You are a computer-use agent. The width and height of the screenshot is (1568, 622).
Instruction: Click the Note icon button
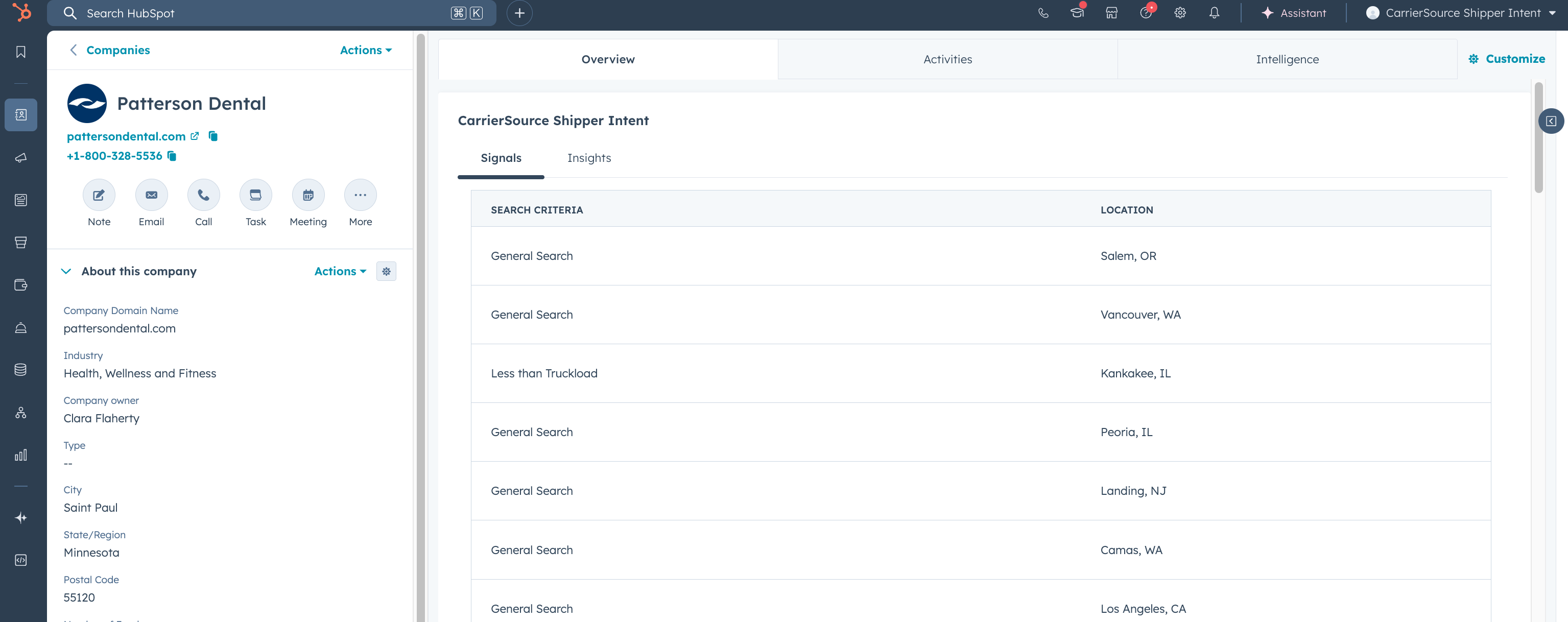[99, 196]
